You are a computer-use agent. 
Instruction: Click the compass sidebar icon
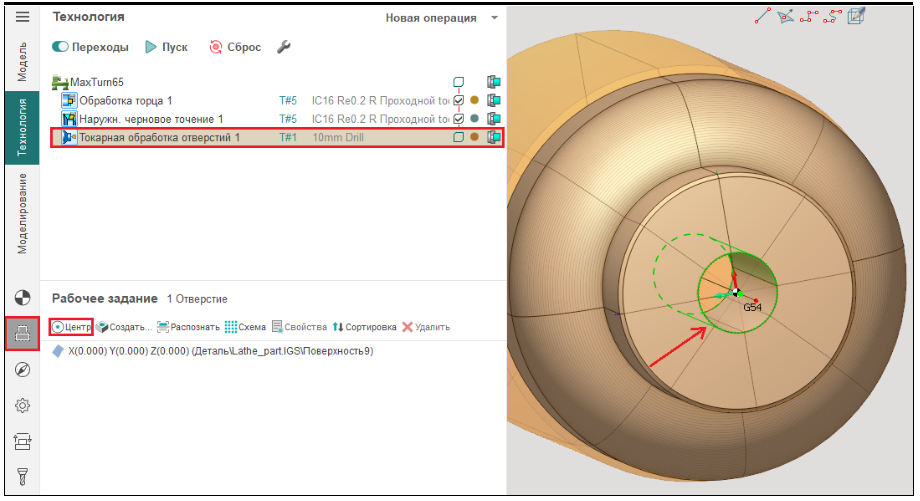tap(22, 369)
